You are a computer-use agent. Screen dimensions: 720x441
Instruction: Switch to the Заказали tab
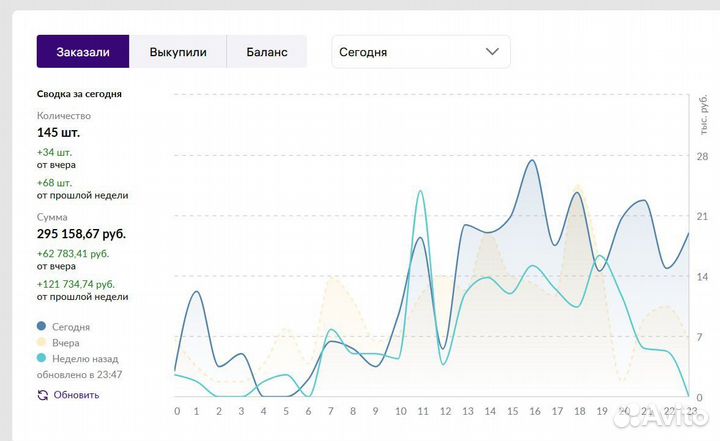(83, 52)
